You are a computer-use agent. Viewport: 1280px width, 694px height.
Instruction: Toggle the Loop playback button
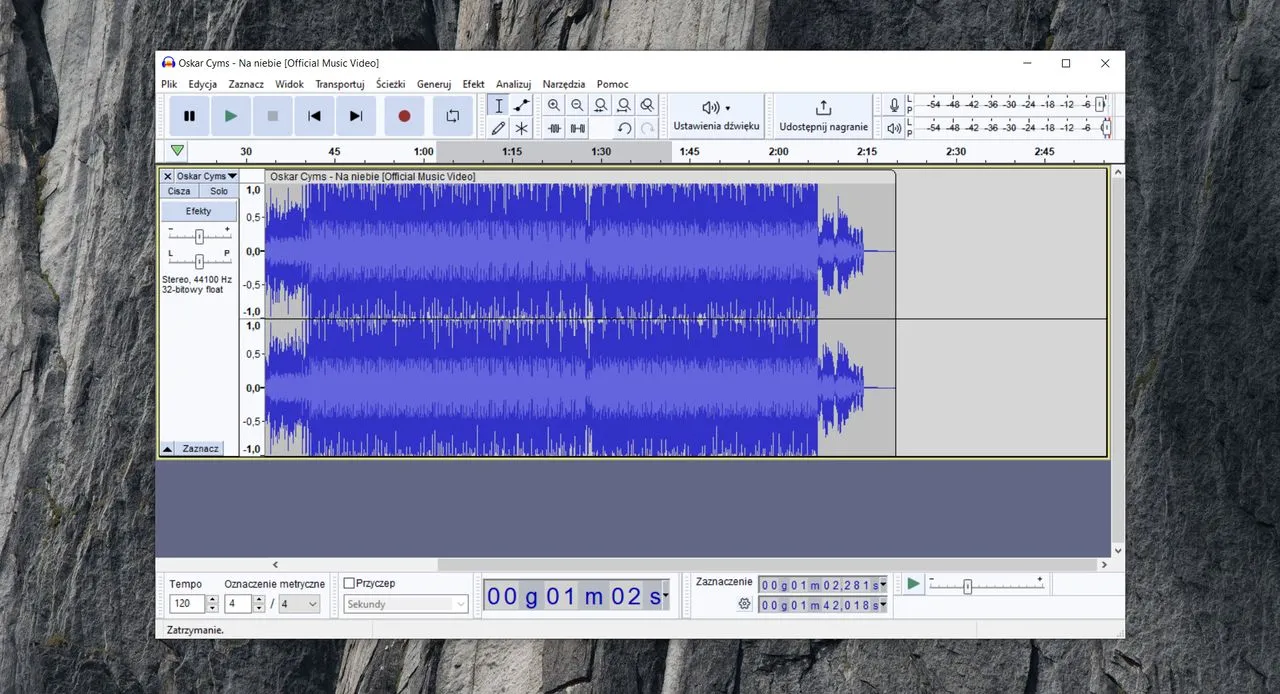pyautogui.click(x=452, y=116)
